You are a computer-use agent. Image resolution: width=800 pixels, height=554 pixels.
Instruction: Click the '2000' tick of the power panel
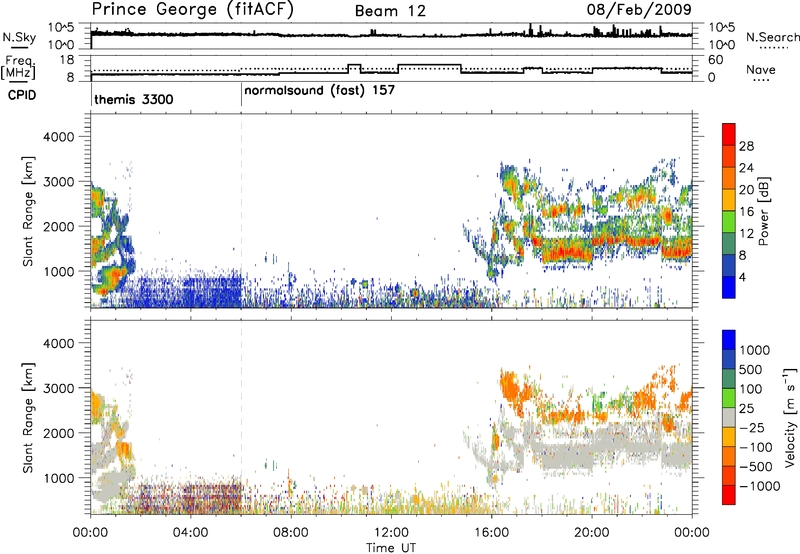(x=58, y=226)
